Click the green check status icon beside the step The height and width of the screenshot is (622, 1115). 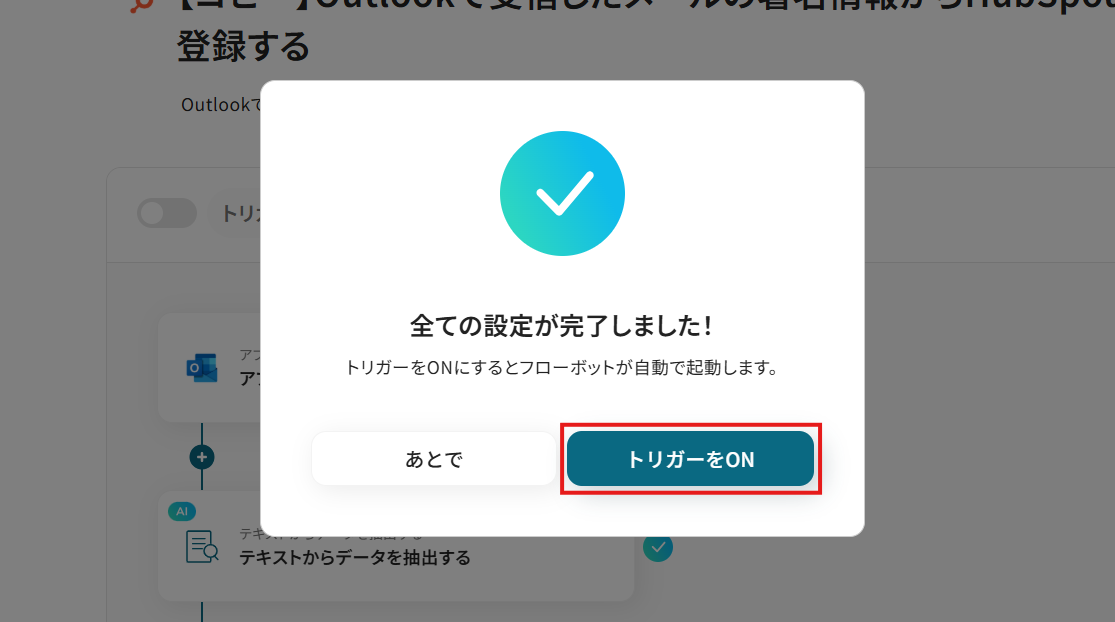(x=658, y=547)
